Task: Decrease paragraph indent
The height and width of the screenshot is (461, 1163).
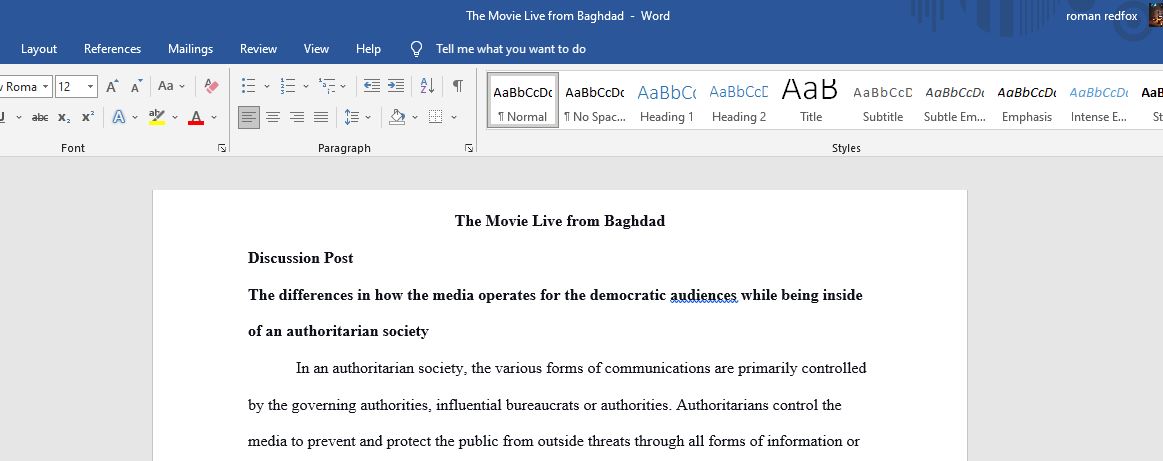Action: pos(372,86)
